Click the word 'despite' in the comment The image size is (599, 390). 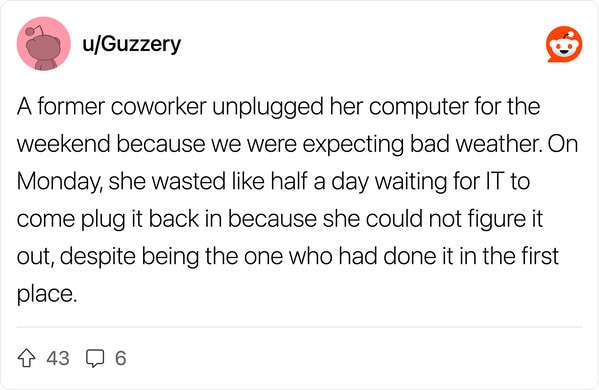(x=97, y=257)
